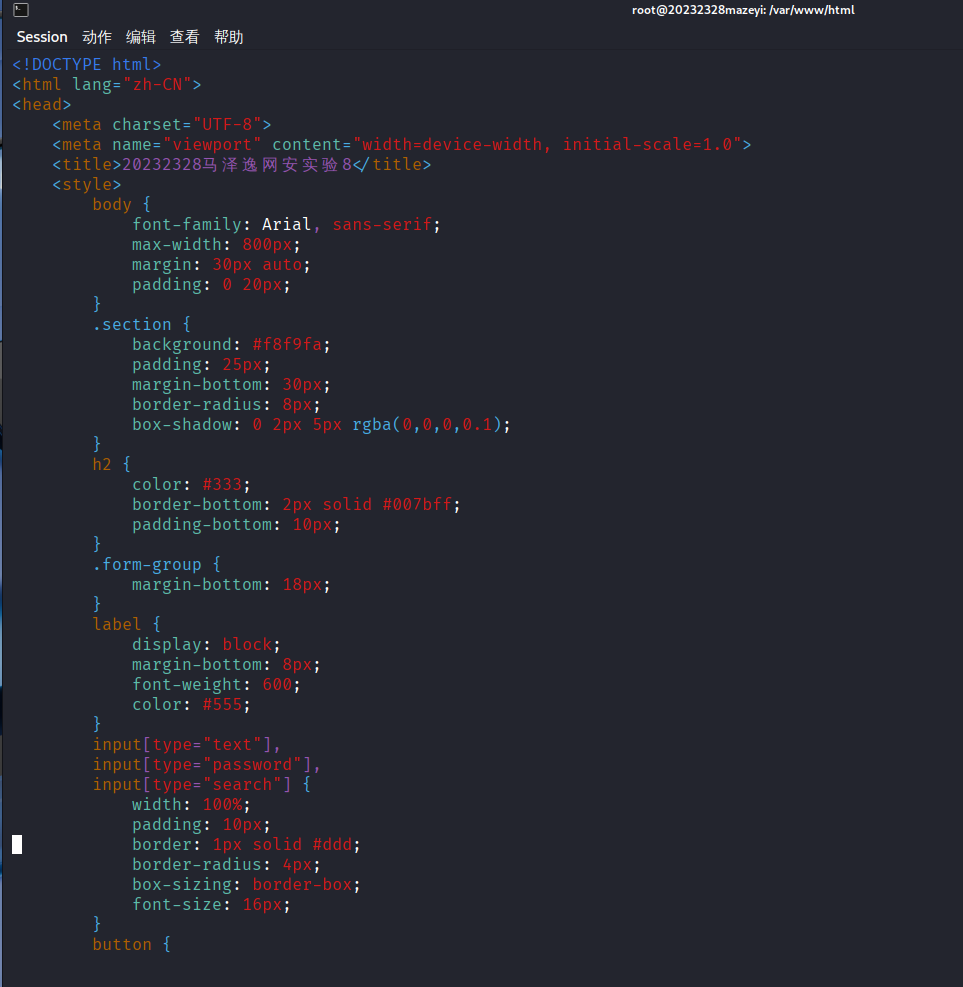Click the #007bff border color value
This screenshot has width=963, height=987.
(x=417, y=505)
